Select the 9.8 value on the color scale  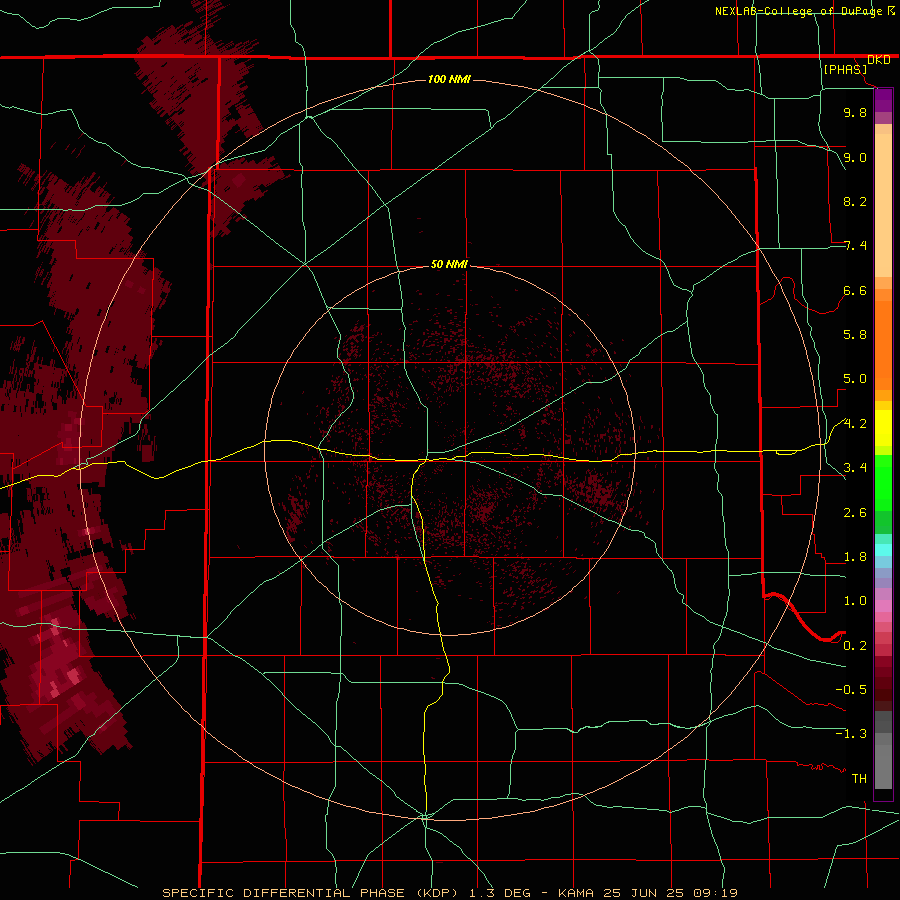(855, 112)
